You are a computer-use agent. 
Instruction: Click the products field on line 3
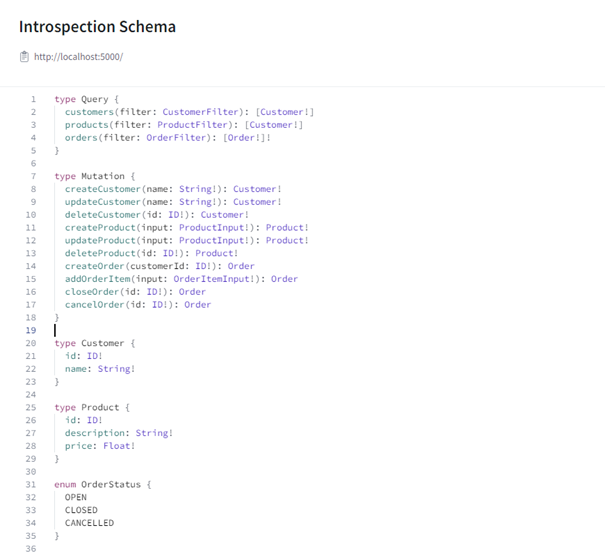pyautogui.click(x=87, y=125)
